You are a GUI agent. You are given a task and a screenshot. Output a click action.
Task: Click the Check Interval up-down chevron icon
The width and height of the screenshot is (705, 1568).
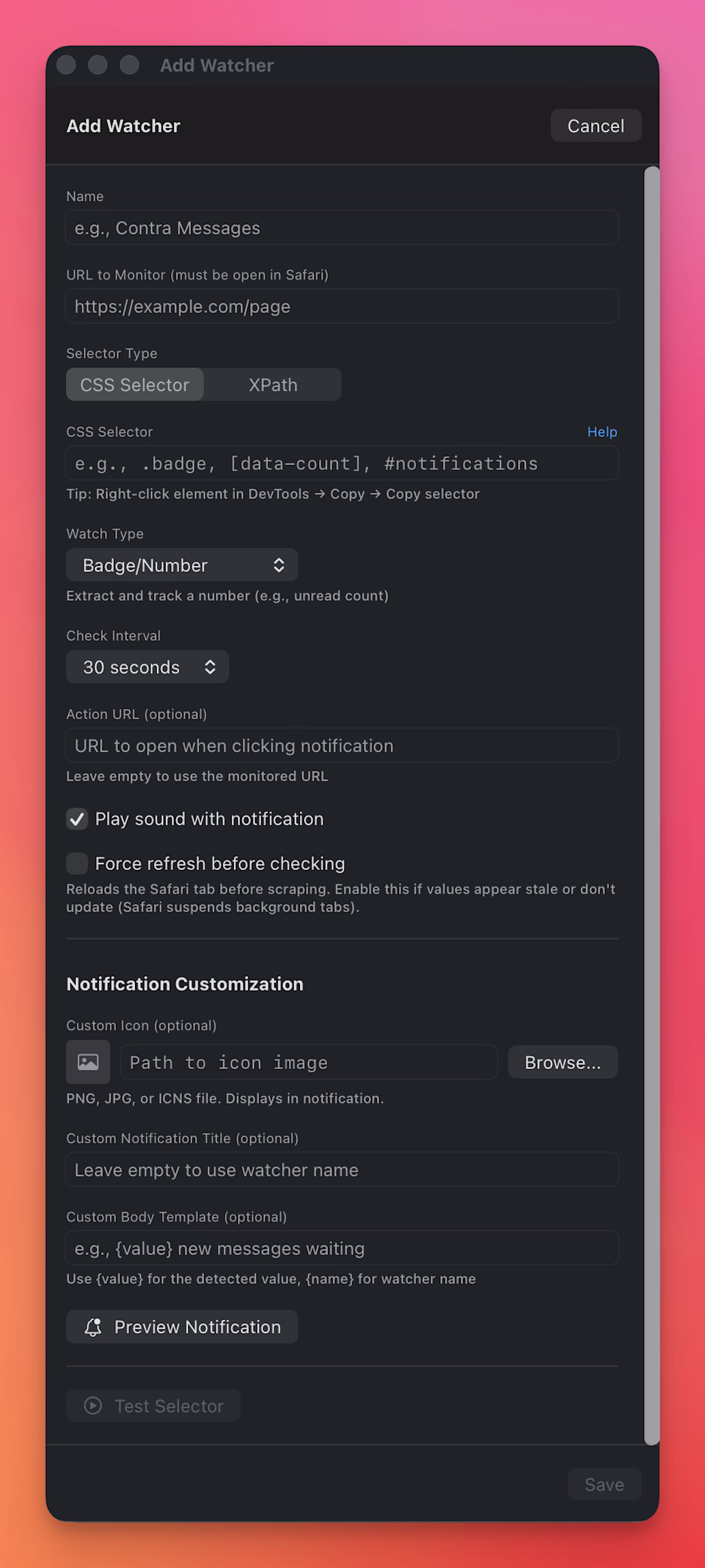pos(210,667)
